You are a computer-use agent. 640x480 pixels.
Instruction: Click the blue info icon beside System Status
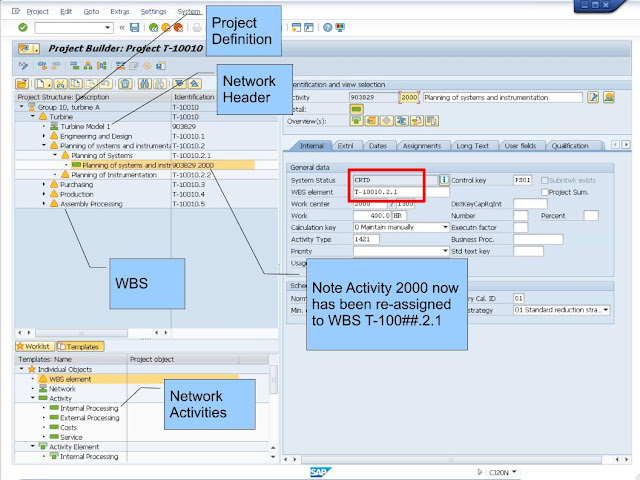point(444,180)
